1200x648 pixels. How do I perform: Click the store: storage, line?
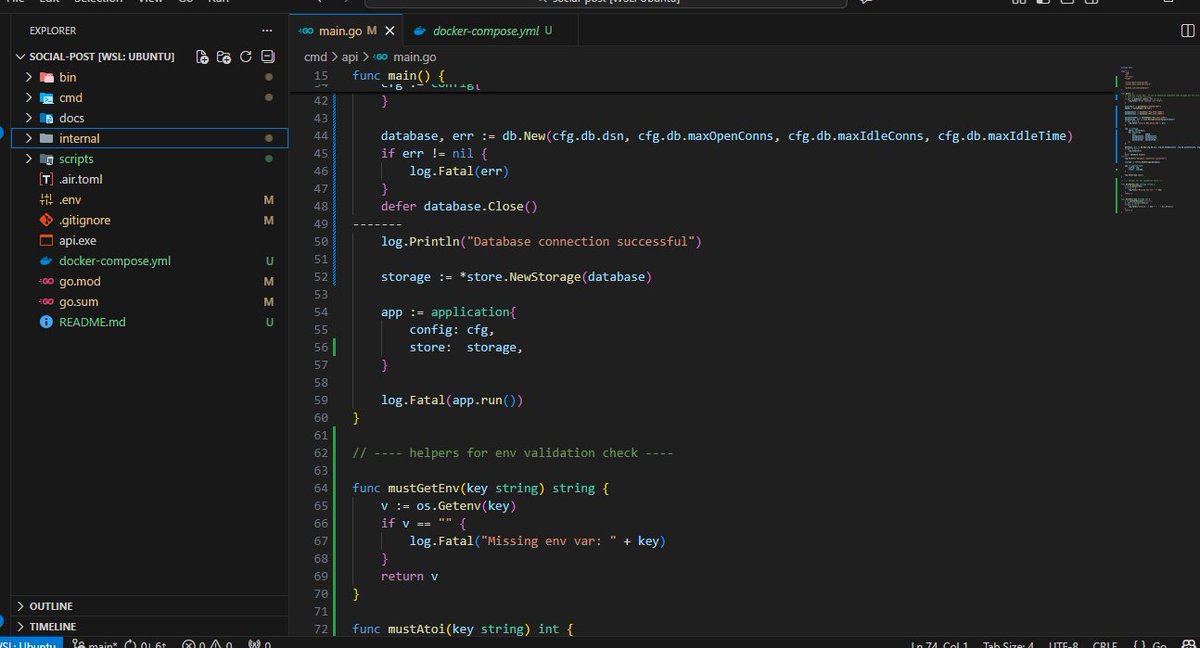466,347
